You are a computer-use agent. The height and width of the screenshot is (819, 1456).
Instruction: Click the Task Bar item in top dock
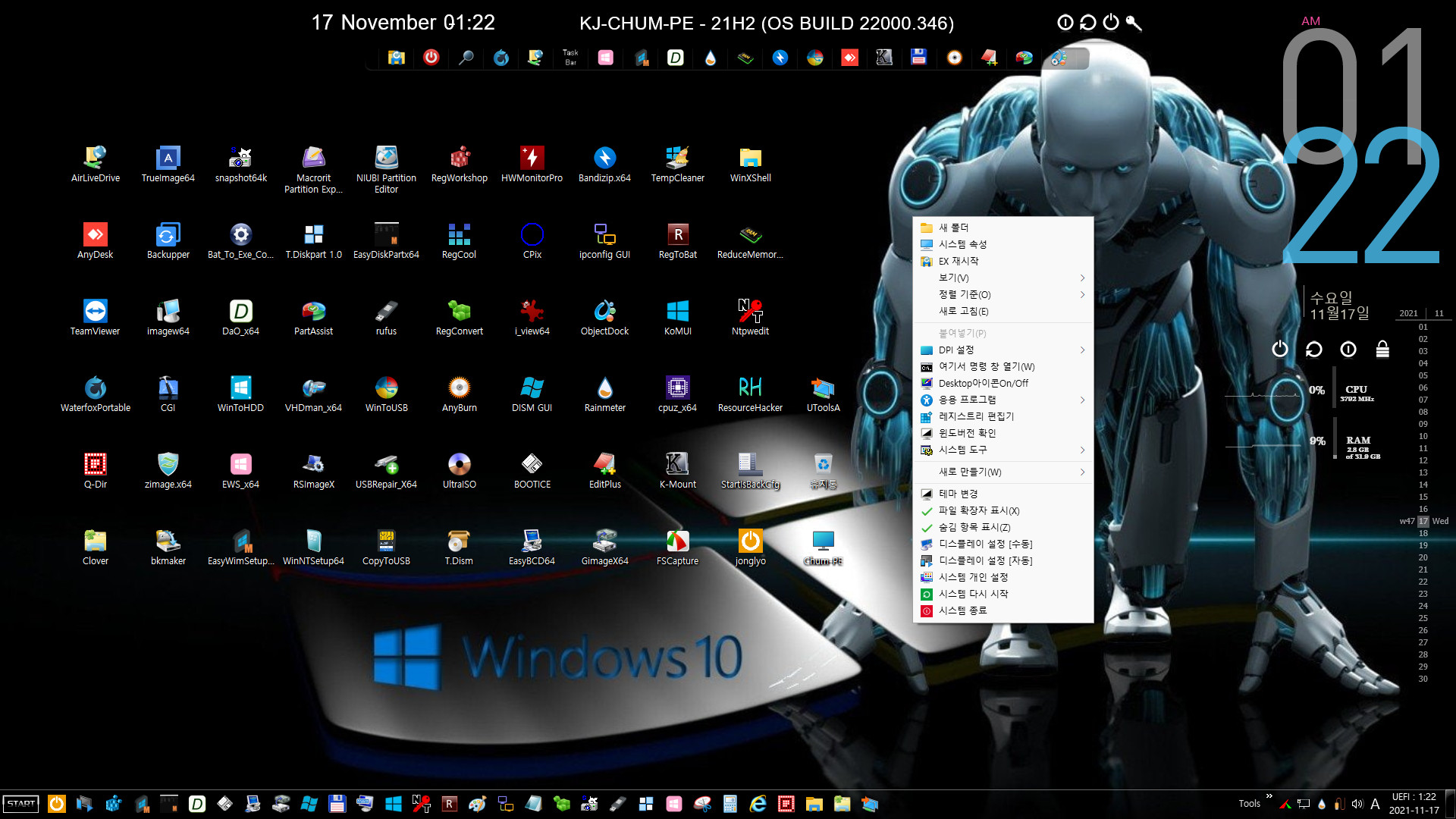tap(570, 57)
